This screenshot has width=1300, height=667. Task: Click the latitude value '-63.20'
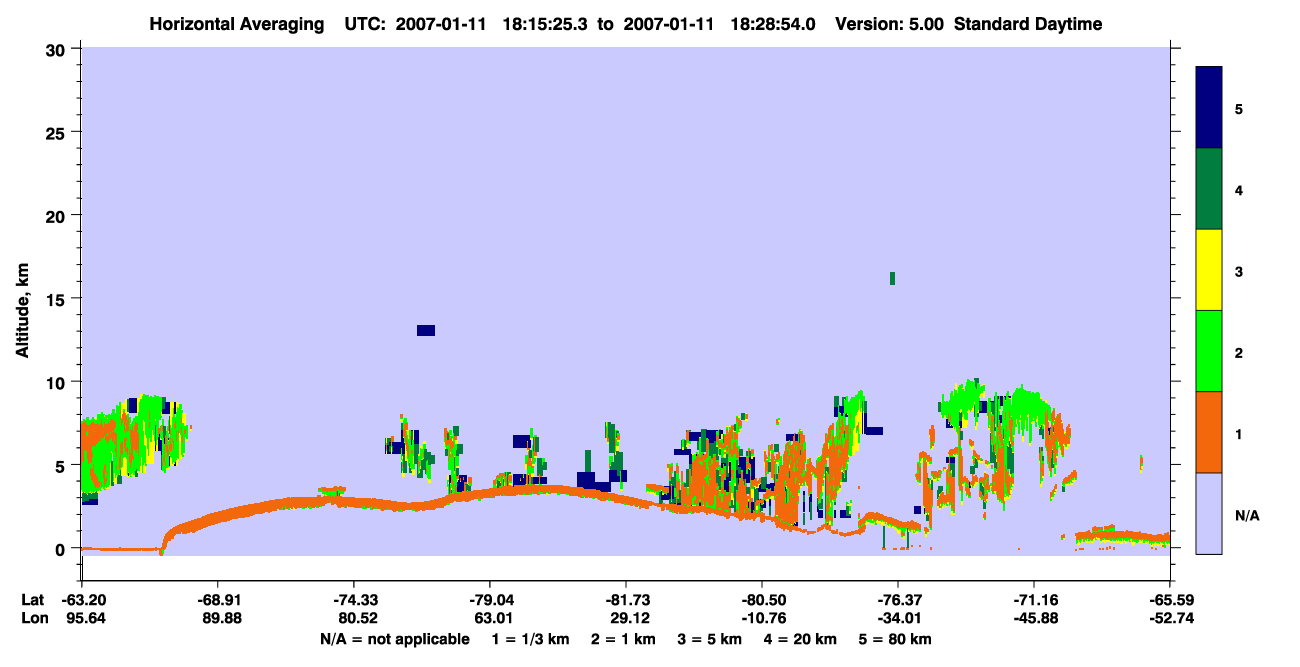pos(82,600)
